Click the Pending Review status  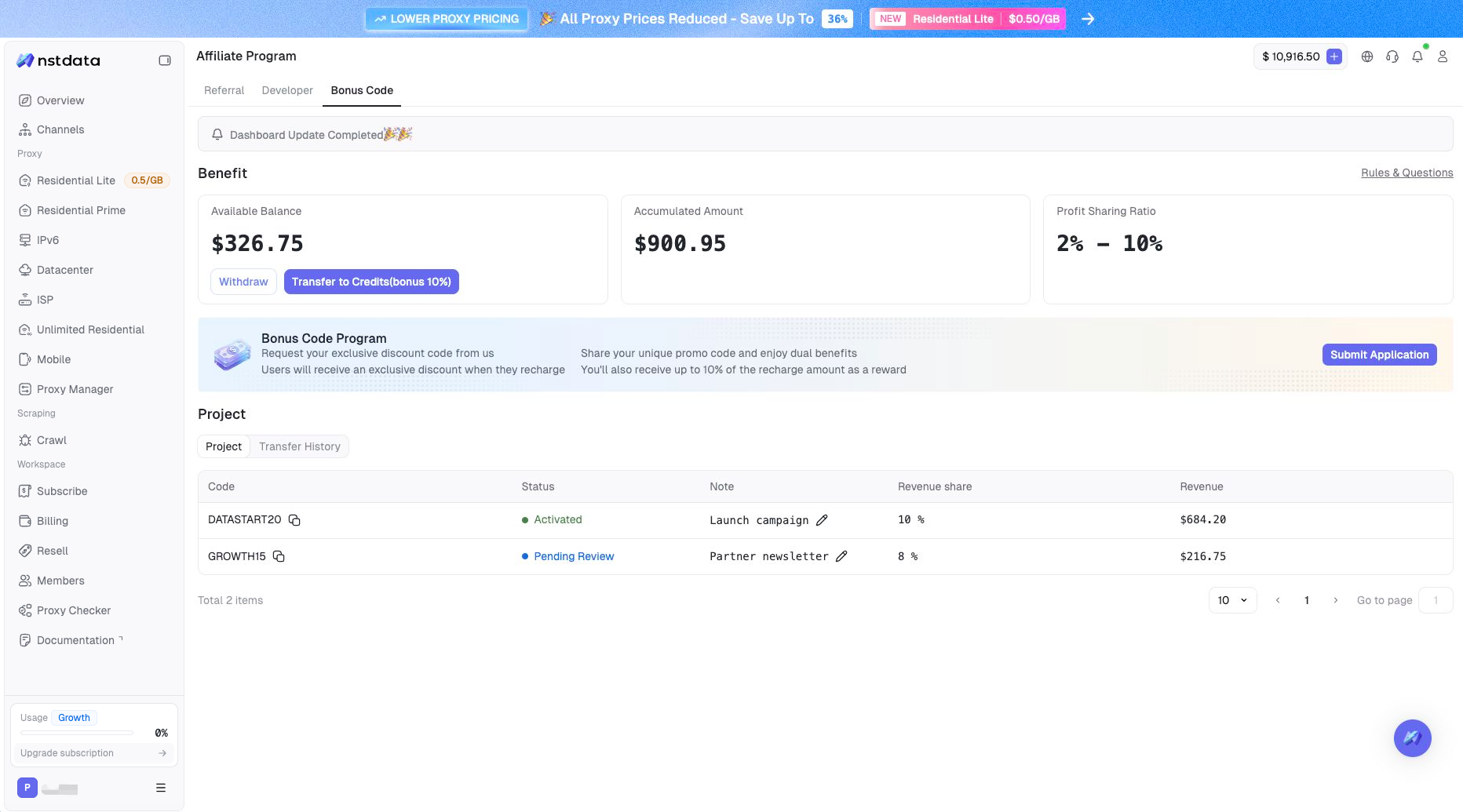coord(574,556)
